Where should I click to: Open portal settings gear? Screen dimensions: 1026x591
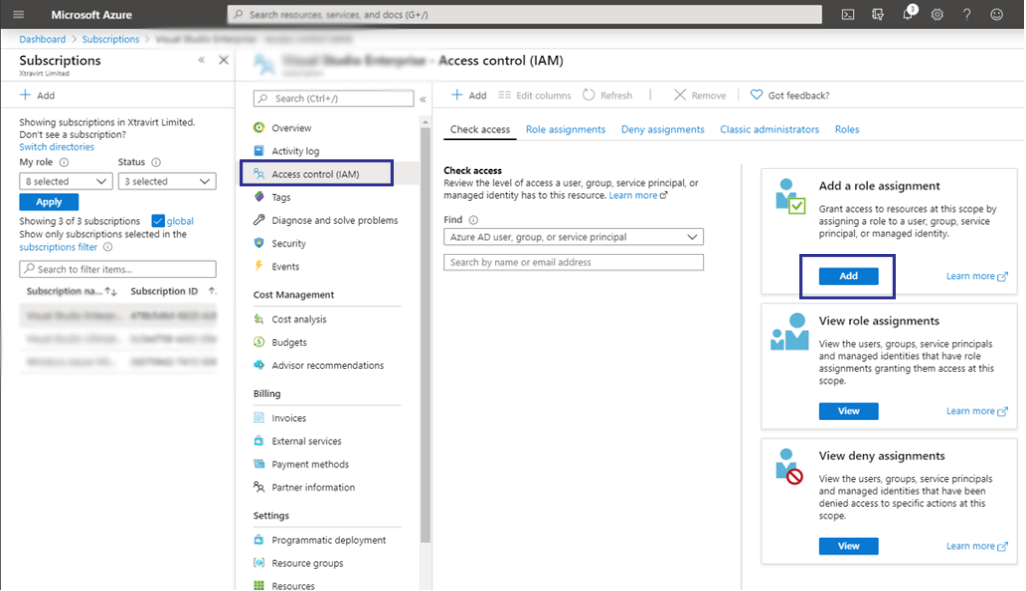tap(937, 14)
